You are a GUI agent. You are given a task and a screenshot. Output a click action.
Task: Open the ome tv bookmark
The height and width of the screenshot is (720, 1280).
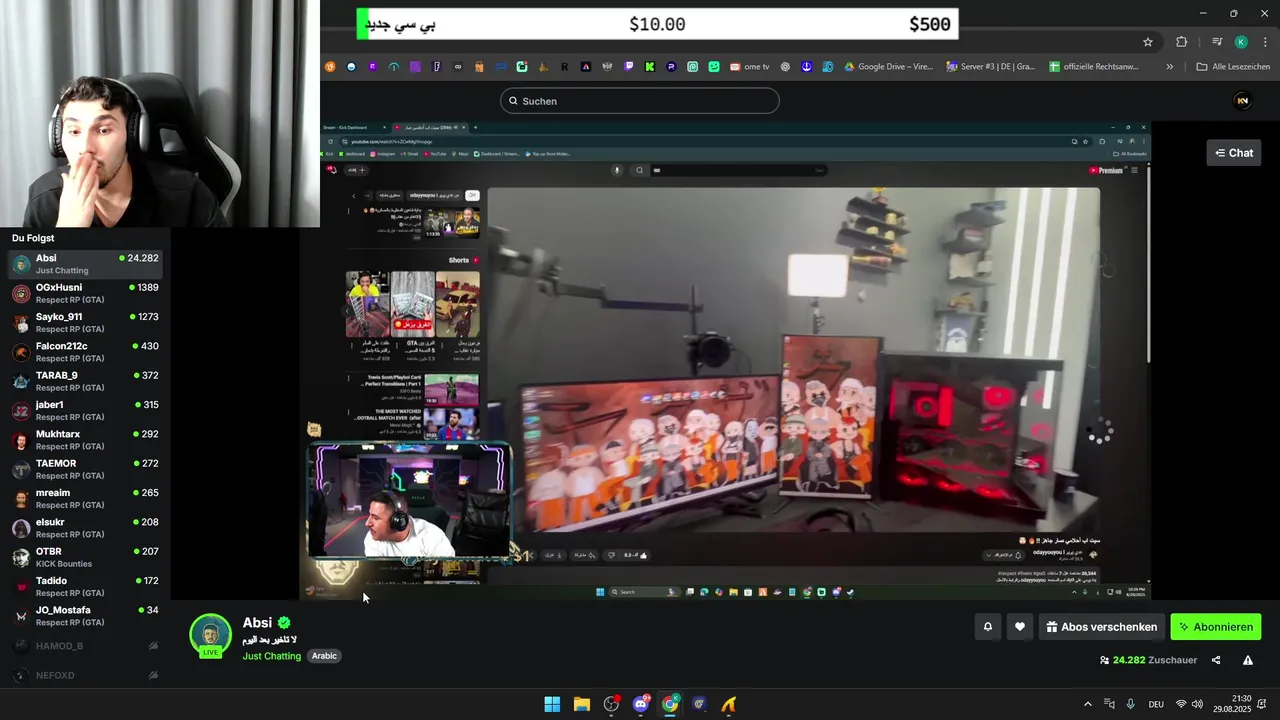[x=750, y=67]
